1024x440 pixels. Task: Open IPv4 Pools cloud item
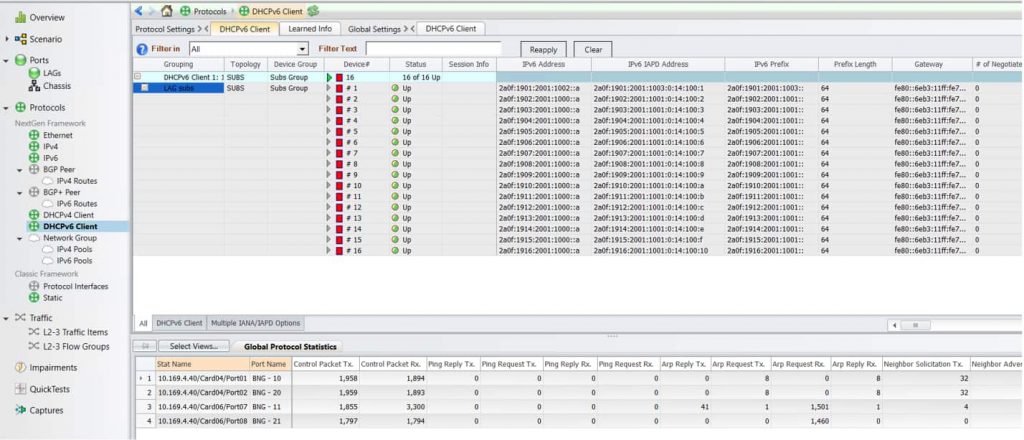point(67,249)
